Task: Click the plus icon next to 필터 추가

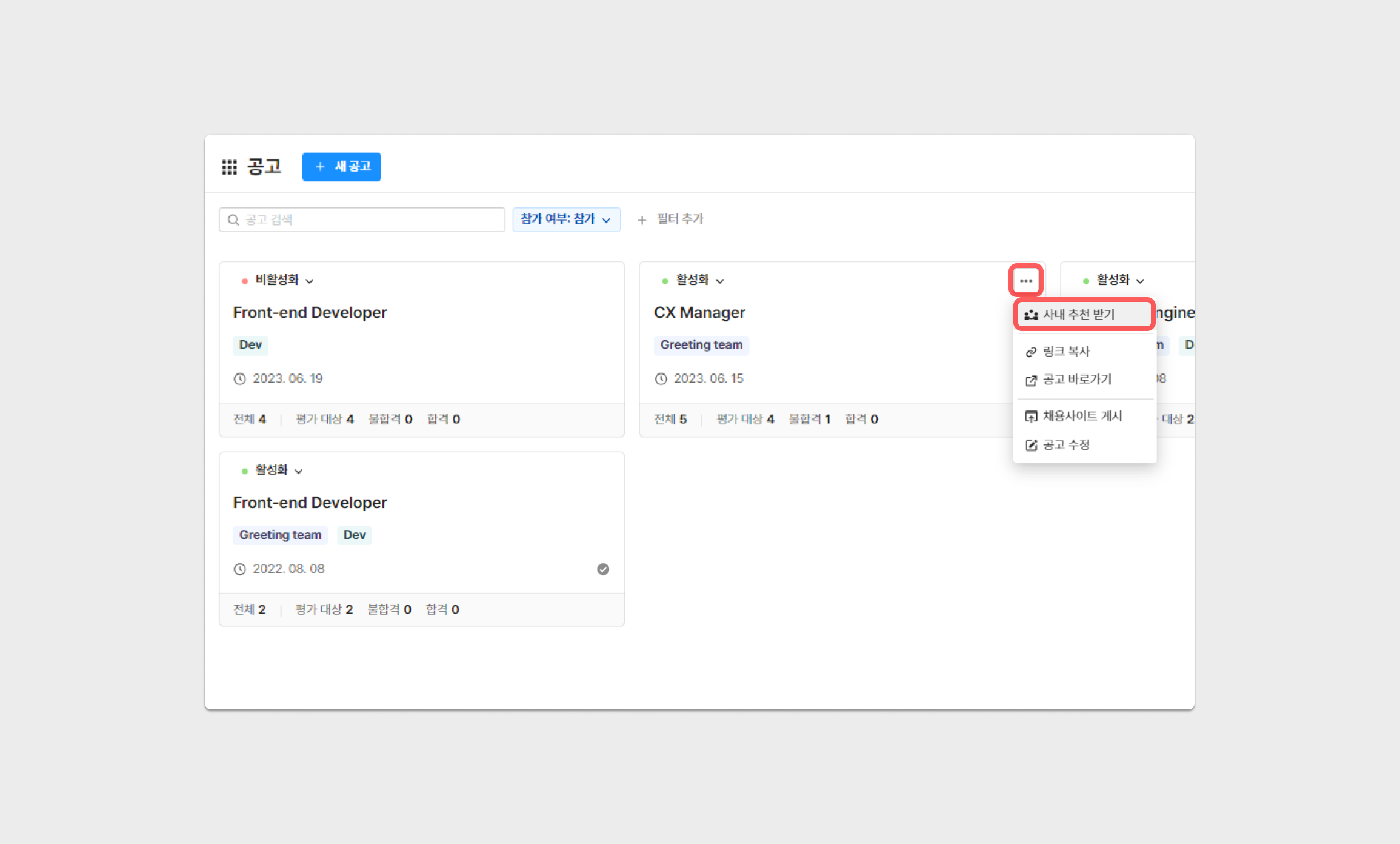Action: pyautogui.click(x=642, y=220)
